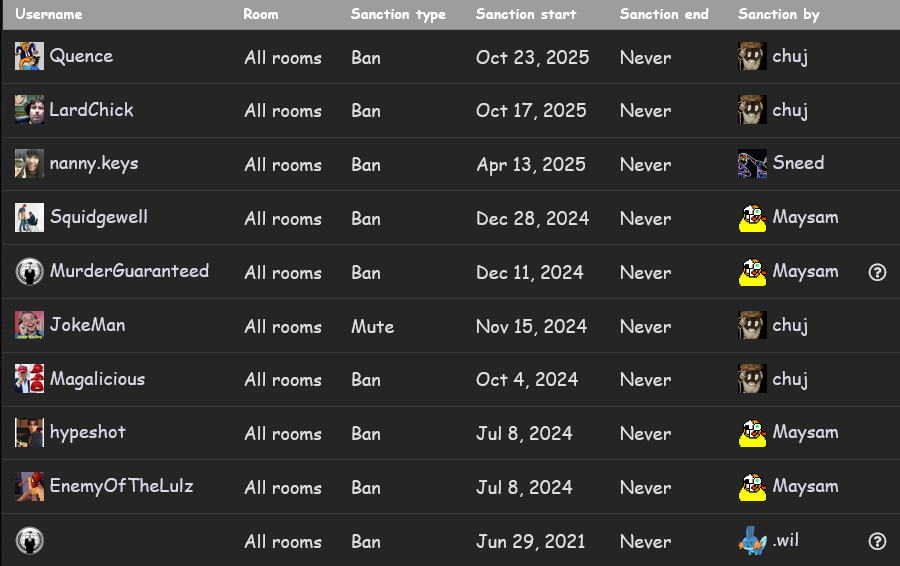This screenshot has width=900, height=566.
Task: Click the .wil moderator avatar
Action: tap(752, 541)
